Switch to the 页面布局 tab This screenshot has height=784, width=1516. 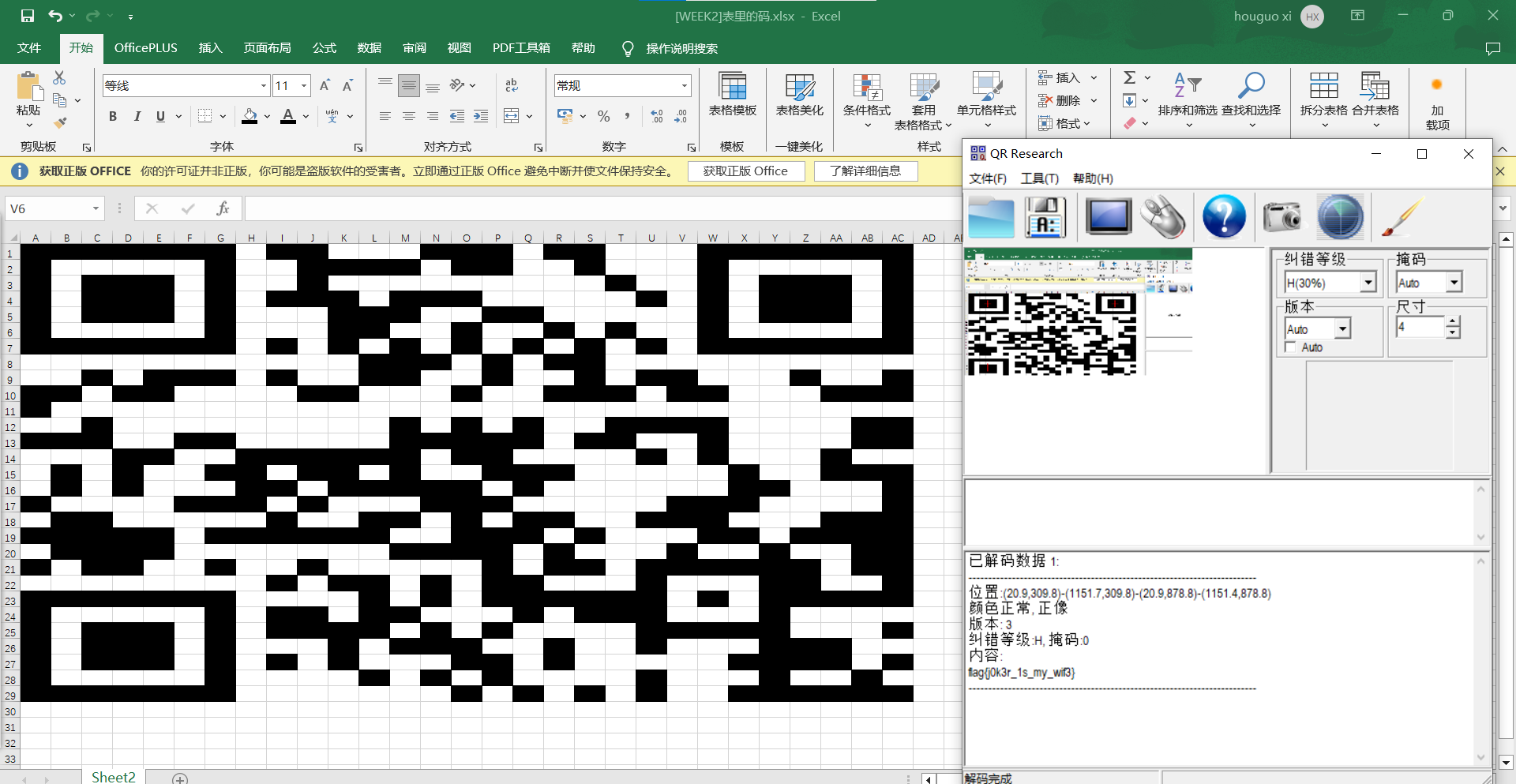coord(267,48)
